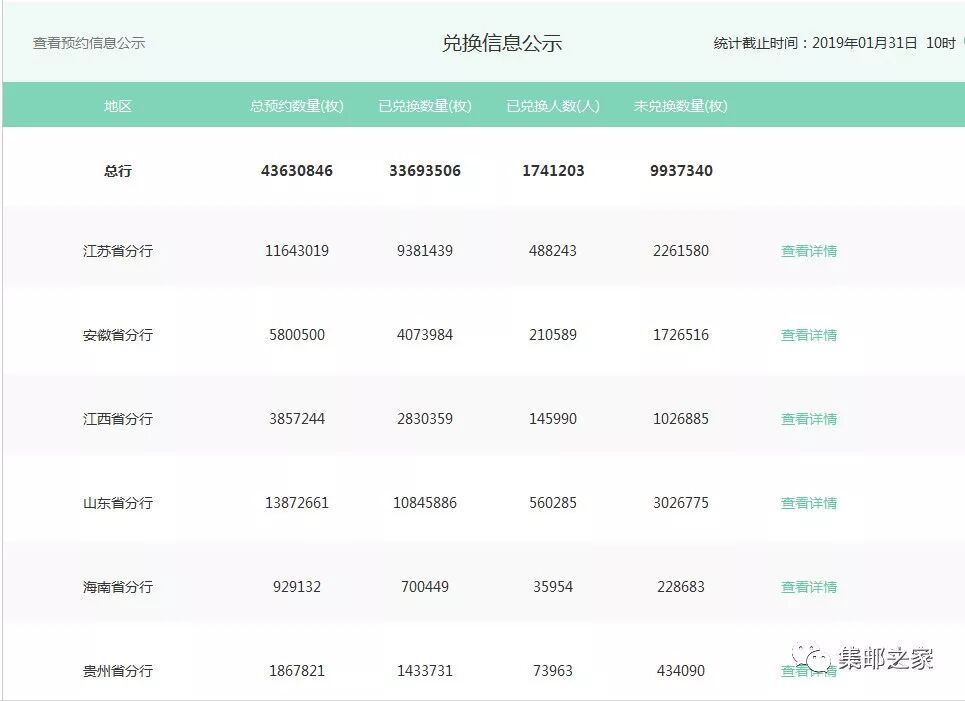
Task: Select value 3026775 in 山东 row
Action: point(681,503)
